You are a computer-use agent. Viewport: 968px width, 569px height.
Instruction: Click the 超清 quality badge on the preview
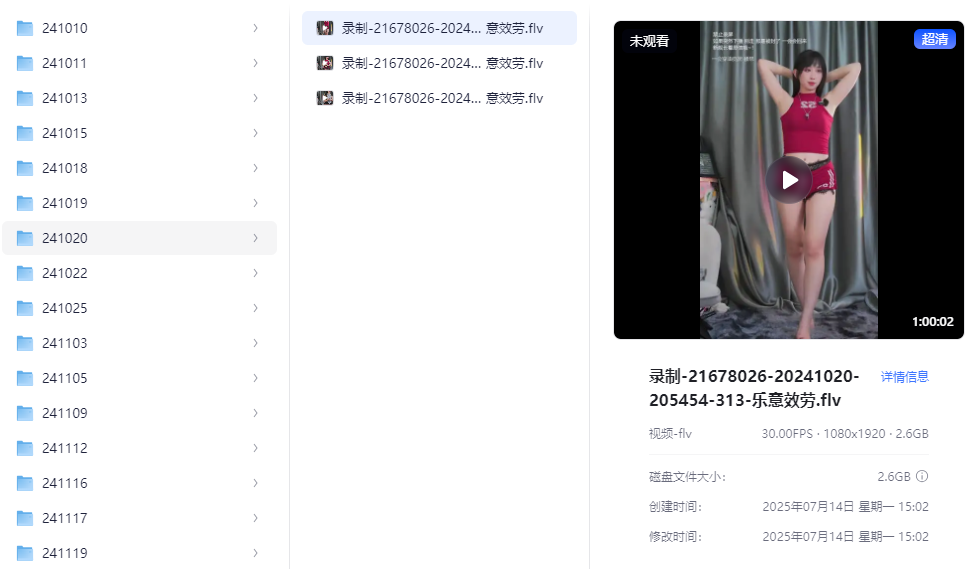tap(935, 39)
